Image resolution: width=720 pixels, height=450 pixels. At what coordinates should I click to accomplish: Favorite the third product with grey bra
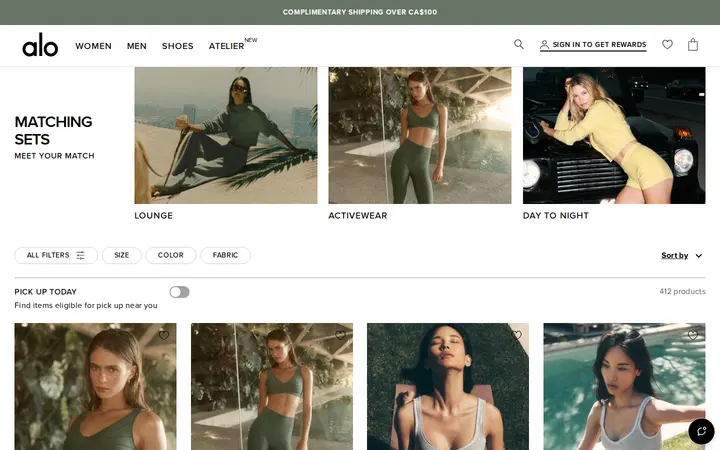tap(517, 335)
